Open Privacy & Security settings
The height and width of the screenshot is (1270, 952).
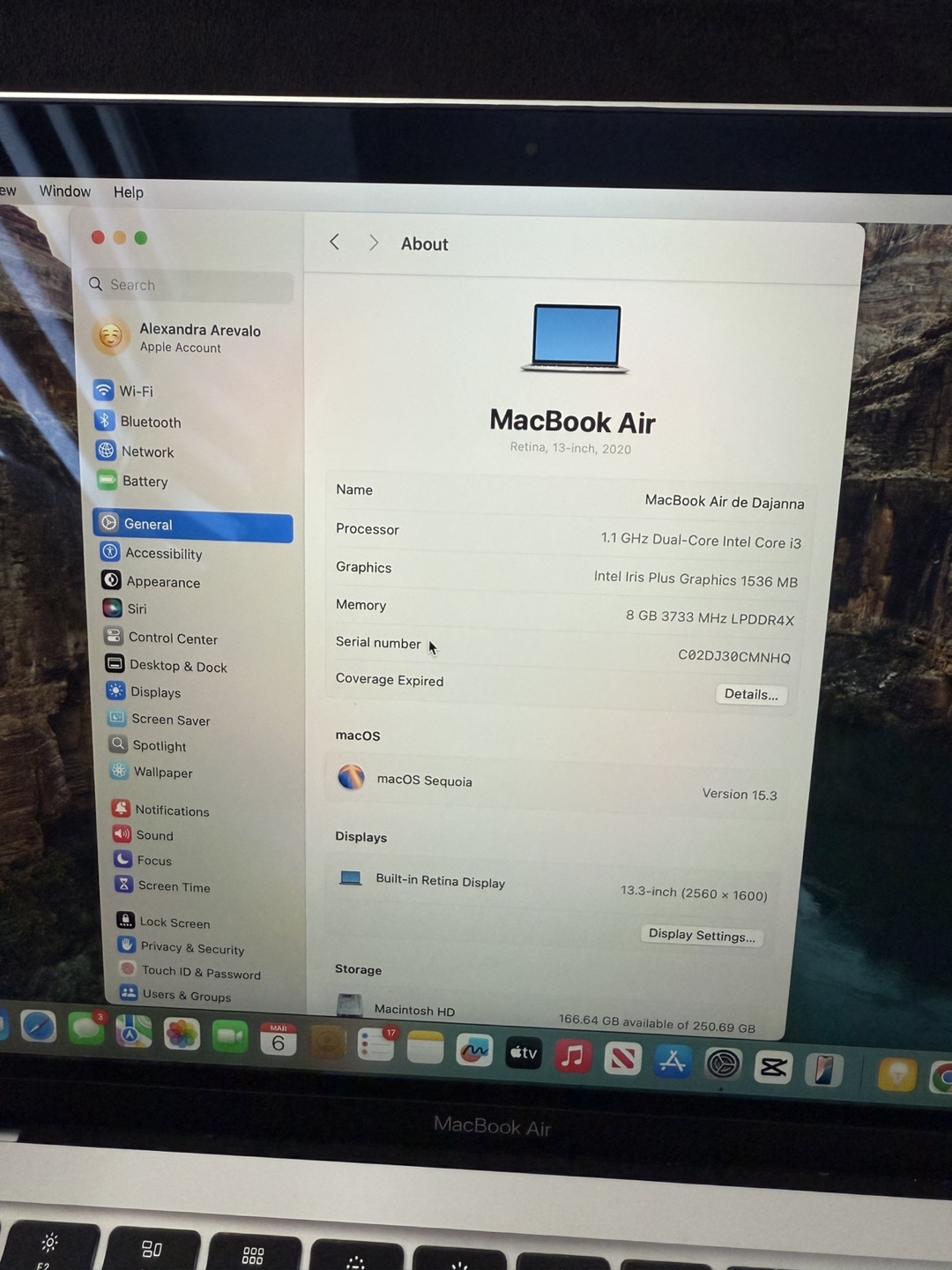[181, 947]
